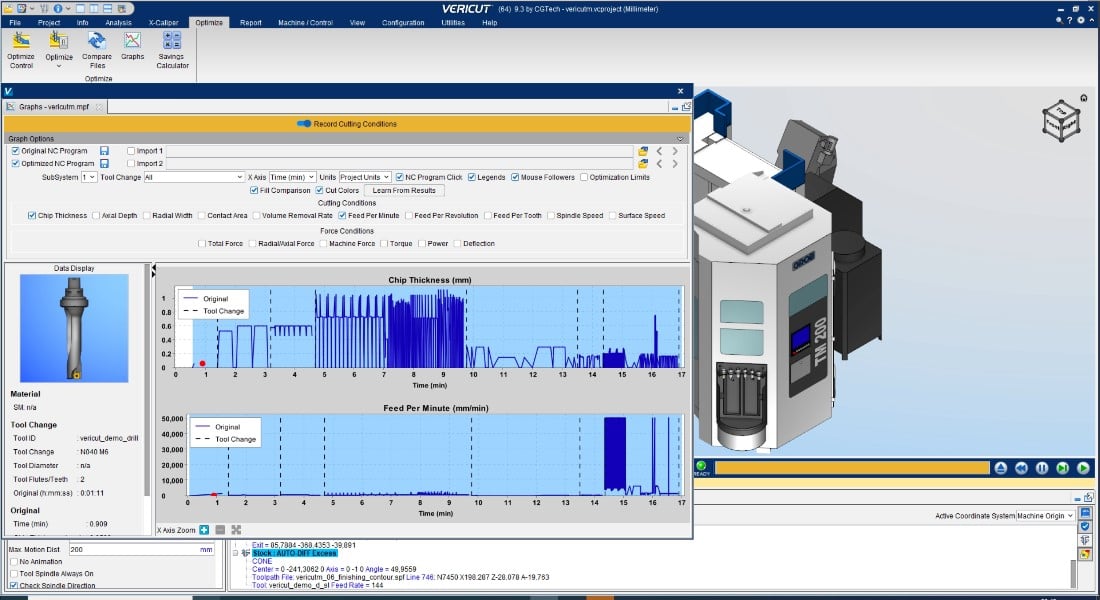Uncheck the Chip Thickness checkbox
This screenshot has height=600, width=1100.
(33, 215)
